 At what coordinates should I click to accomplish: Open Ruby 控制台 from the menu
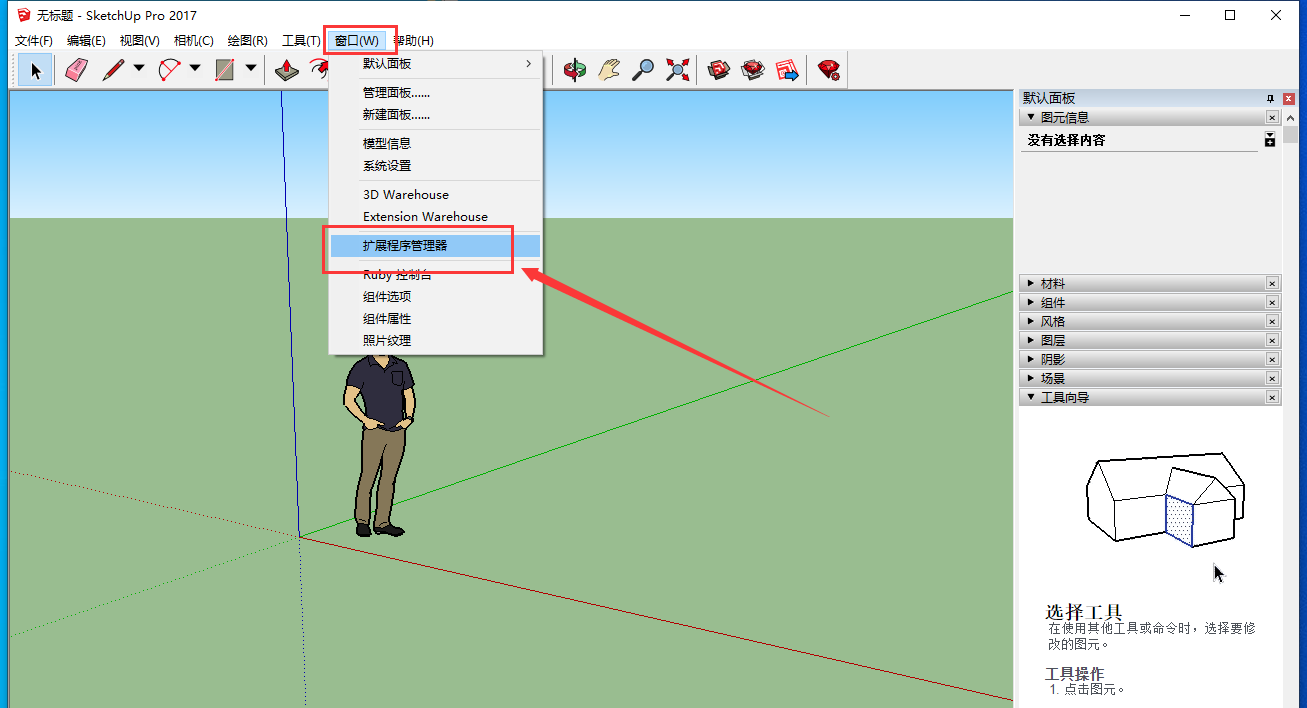[x=436, y=275]
